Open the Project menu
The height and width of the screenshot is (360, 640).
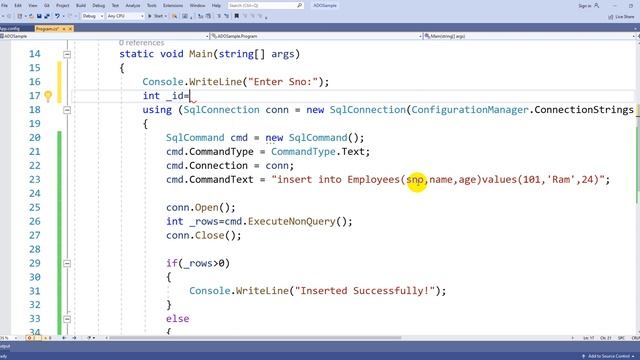click(62, 6)
